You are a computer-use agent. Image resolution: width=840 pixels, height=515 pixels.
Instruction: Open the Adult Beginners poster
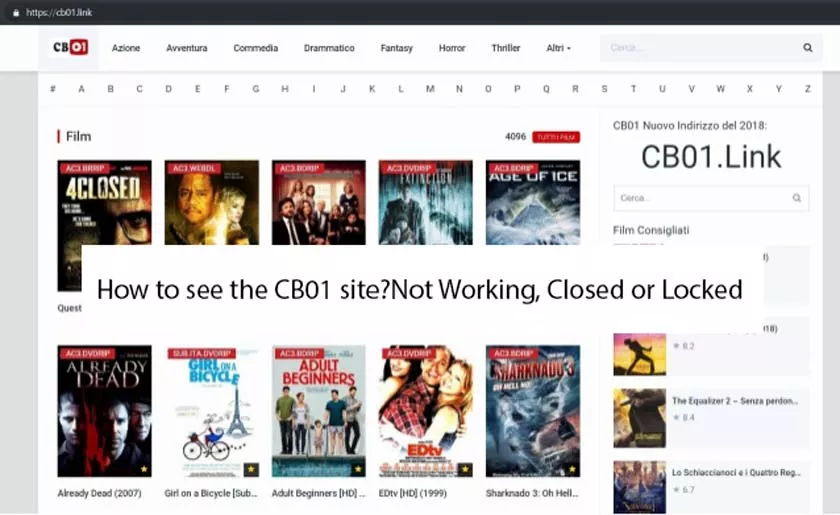click(x=319, y=411)
